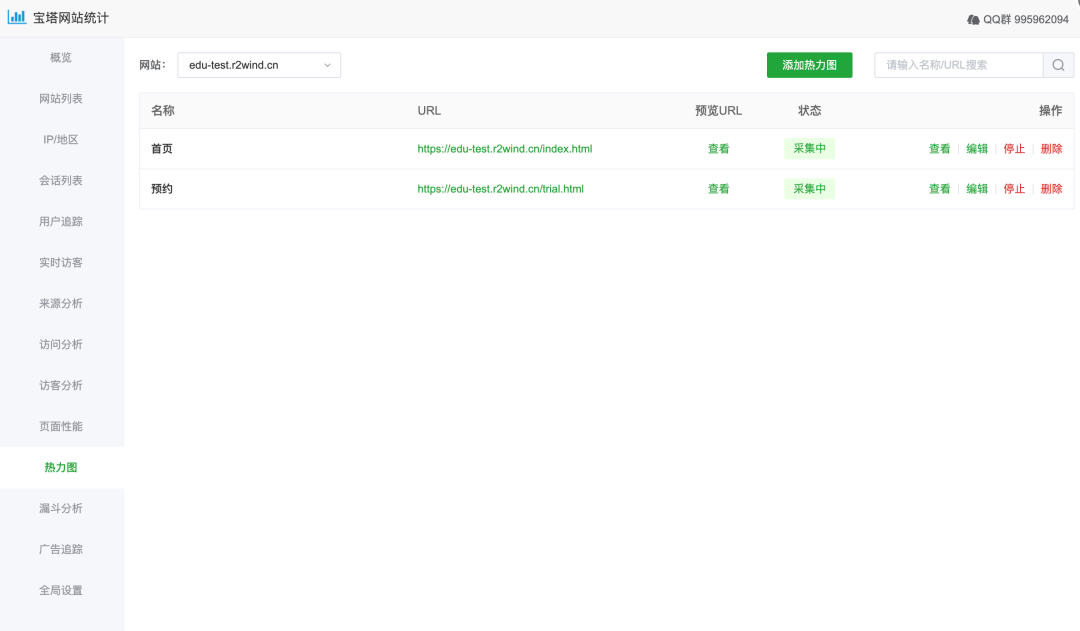Viewport: 1080px width, 631px height.
Task: Open 概览 in the sidebar
Action: point(61,58)
